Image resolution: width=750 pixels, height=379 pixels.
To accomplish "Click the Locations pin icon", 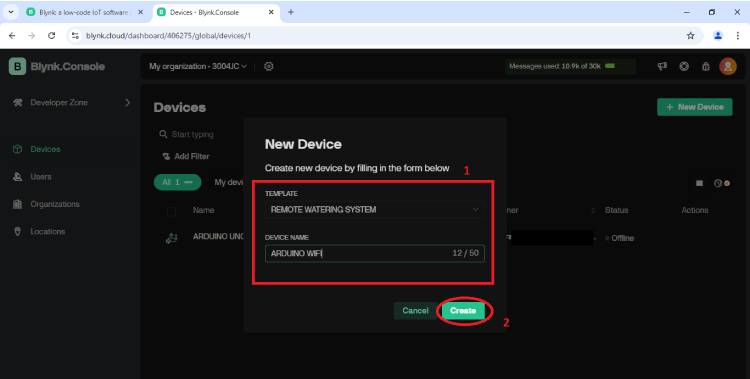I will click(x=18, y=231).
